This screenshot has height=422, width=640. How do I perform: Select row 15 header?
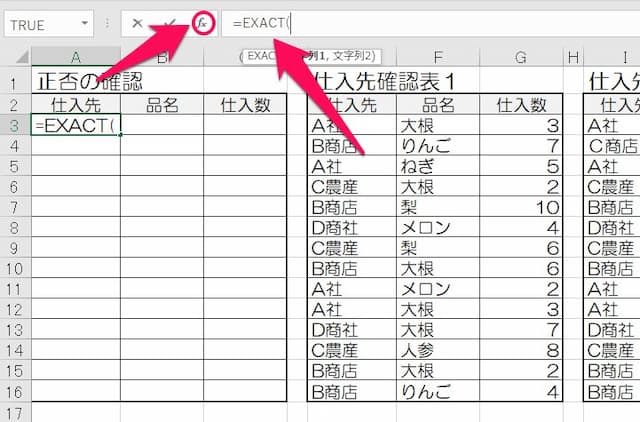(15, 371)
